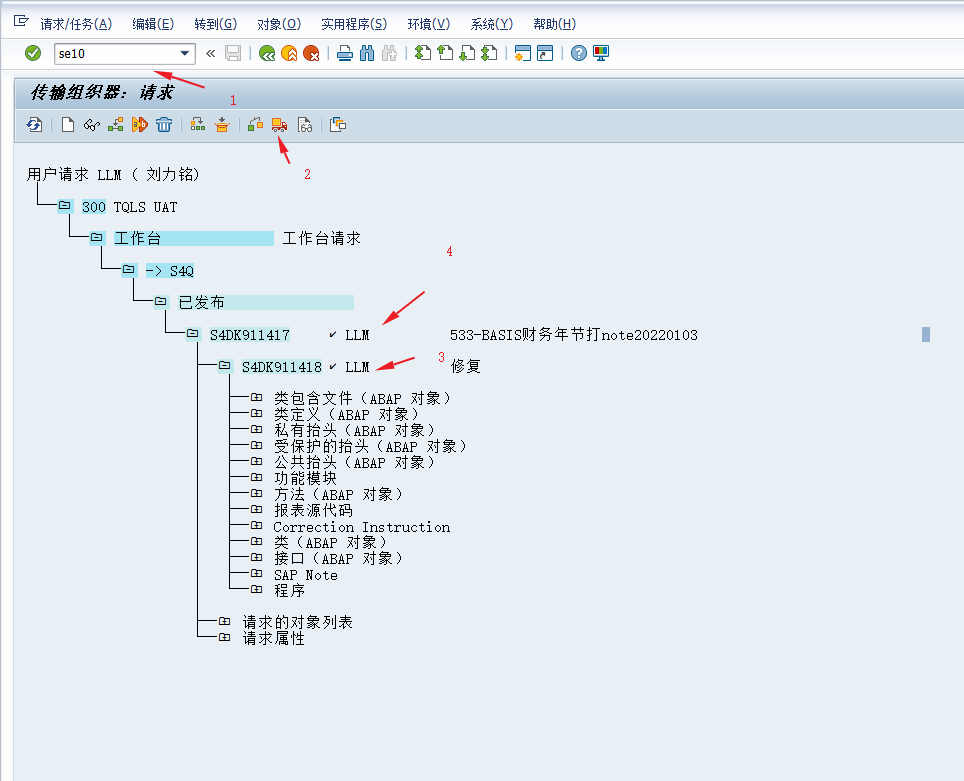This screenshot has width=964, height=781.
Task: Open the 系统(Y) menu
Action: [x=491, y=24]
